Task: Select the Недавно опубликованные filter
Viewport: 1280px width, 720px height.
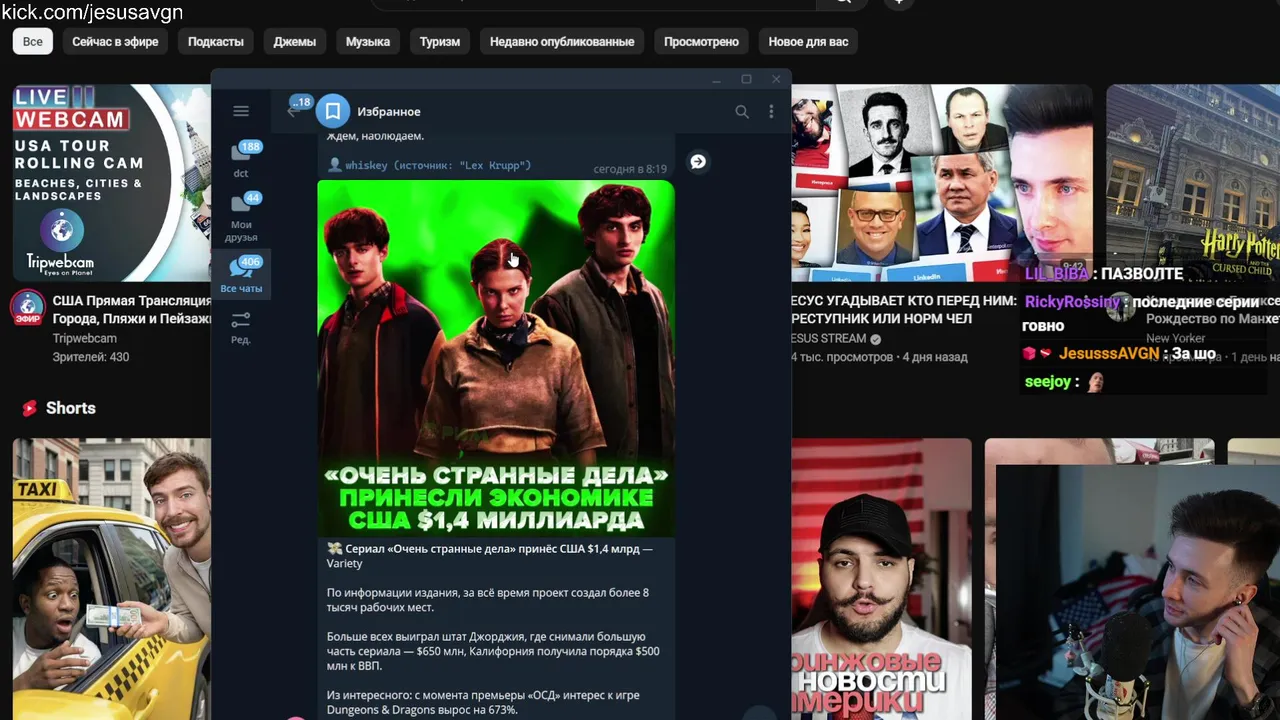Action: (562, 41)
